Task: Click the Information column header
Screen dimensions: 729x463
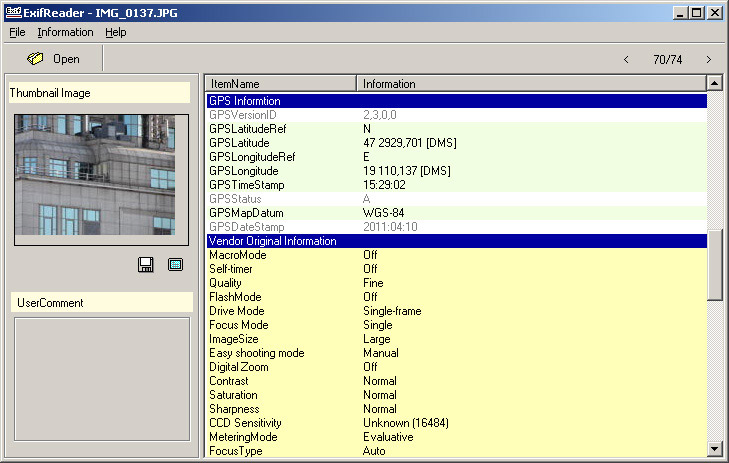Action: [x=530, y=84]
